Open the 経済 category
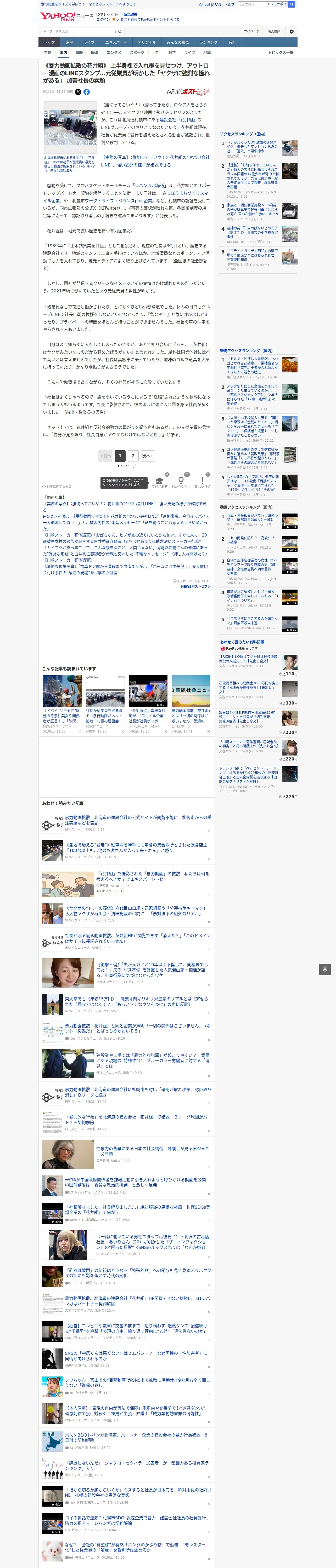The height and width of the screenshot is (1568, 336). click(x=94, y=52)
